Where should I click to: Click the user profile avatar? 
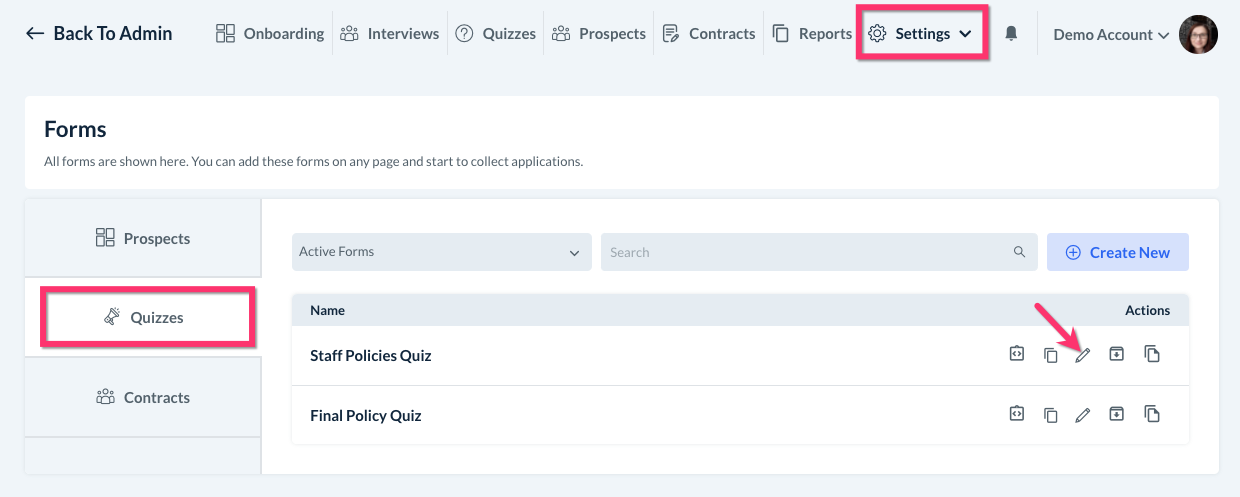coord(1198,34)
